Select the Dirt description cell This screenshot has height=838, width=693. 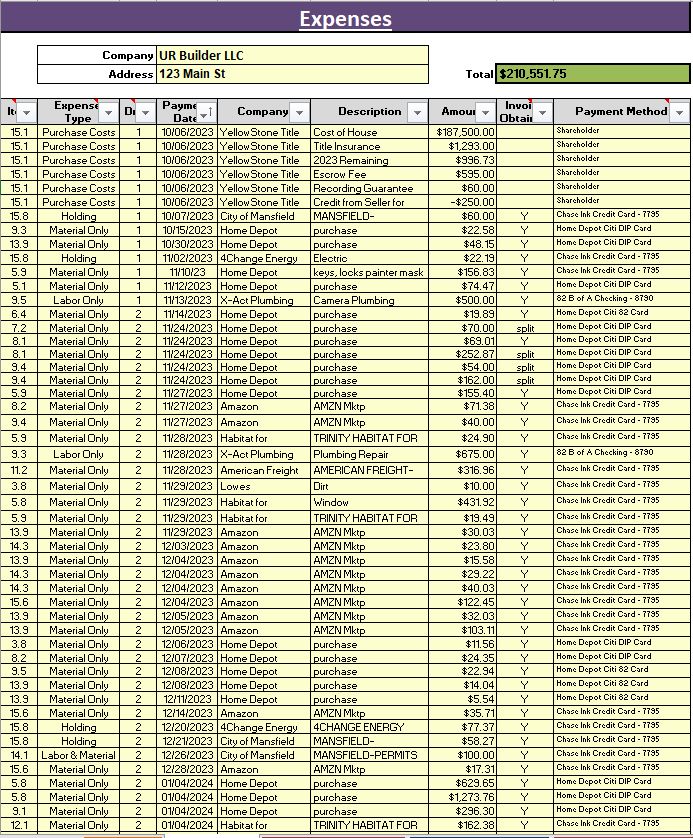tap(369, 486)
